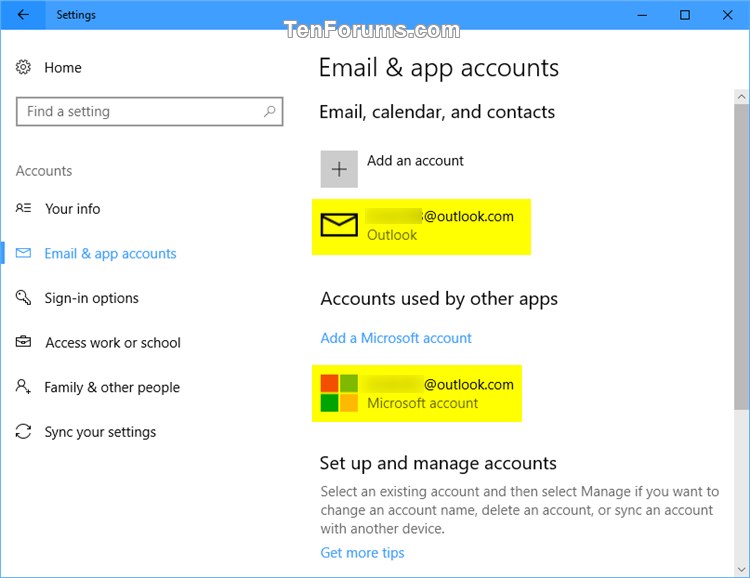The height and width of the screenshot is (578, 750).
Task: Click the 'Accounts used by other apps' heading
Action: (x=439, y=299)
